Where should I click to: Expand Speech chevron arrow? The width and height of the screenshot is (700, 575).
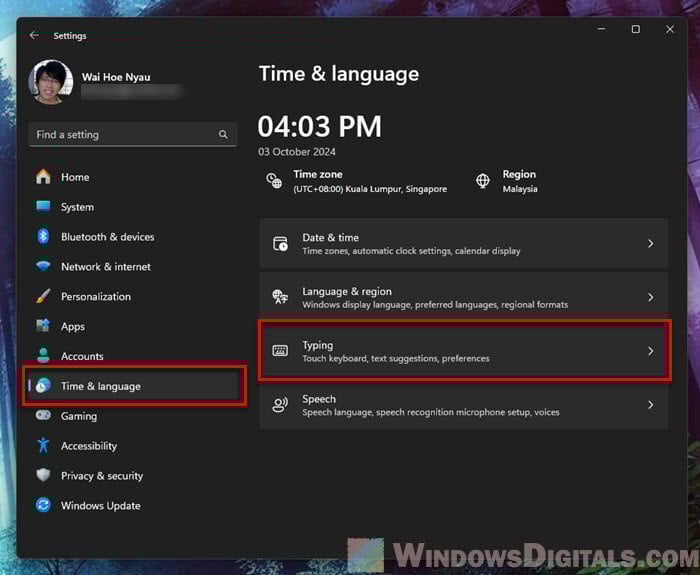click(x=650, y=405)
